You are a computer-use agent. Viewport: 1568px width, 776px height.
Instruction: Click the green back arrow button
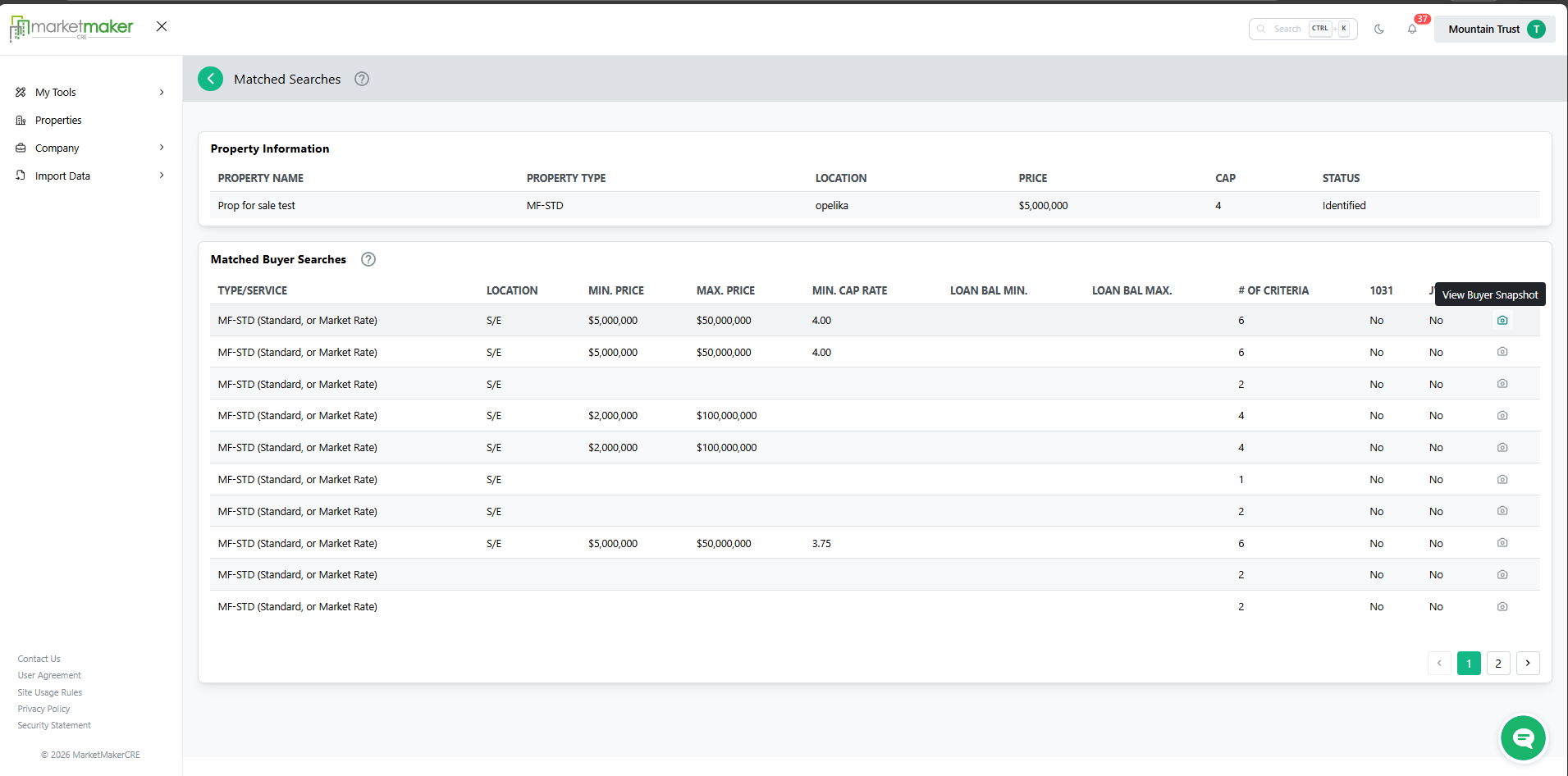[210, 79]
